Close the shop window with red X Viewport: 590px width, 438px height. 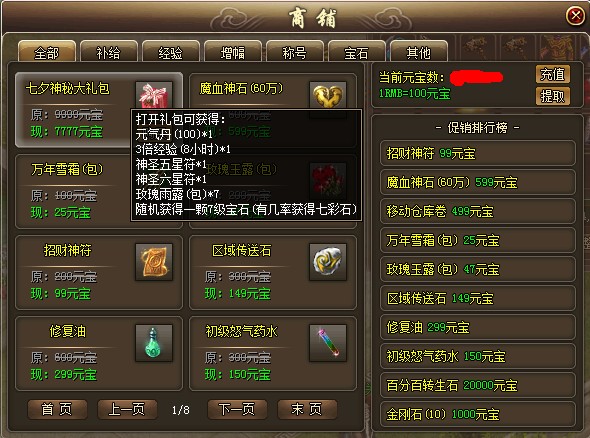pyautogui.click(x=575, y=16)
